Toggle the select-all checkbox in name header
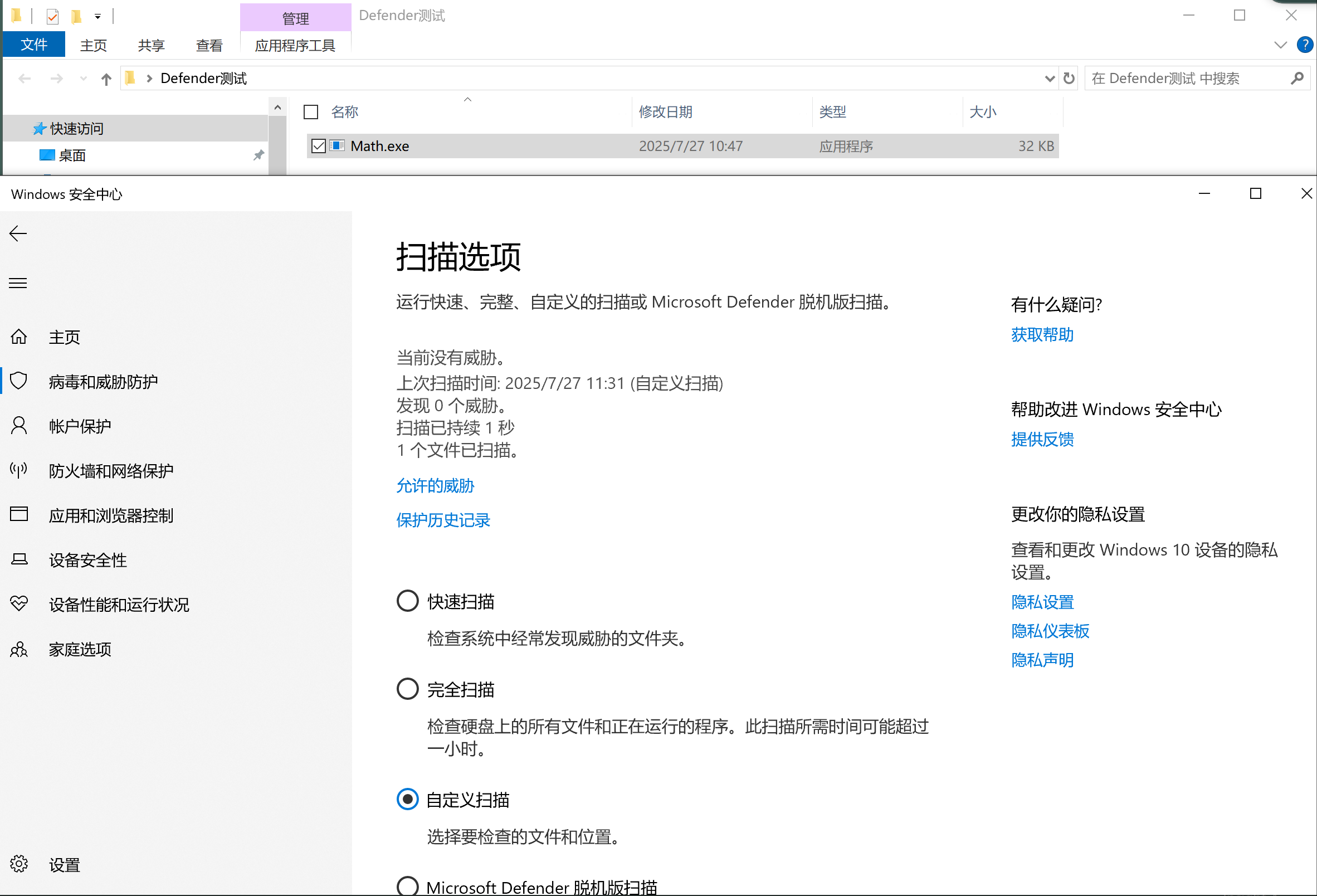This screenshot has width=1317, height=896. [x=311, y=112]
